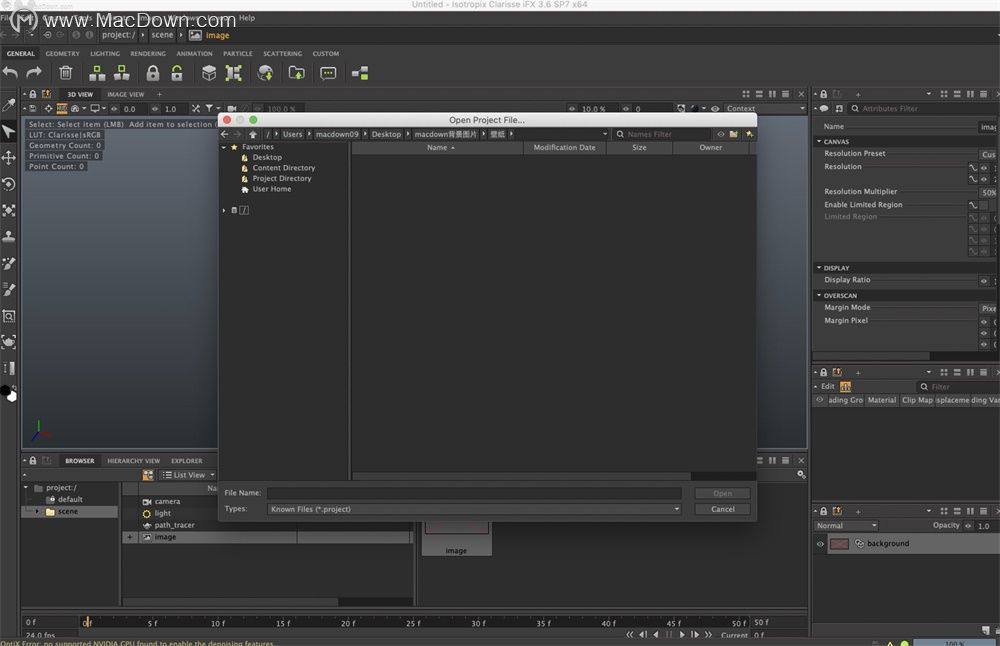Toggle the eye icon on the Resolution row

(983, 168)
